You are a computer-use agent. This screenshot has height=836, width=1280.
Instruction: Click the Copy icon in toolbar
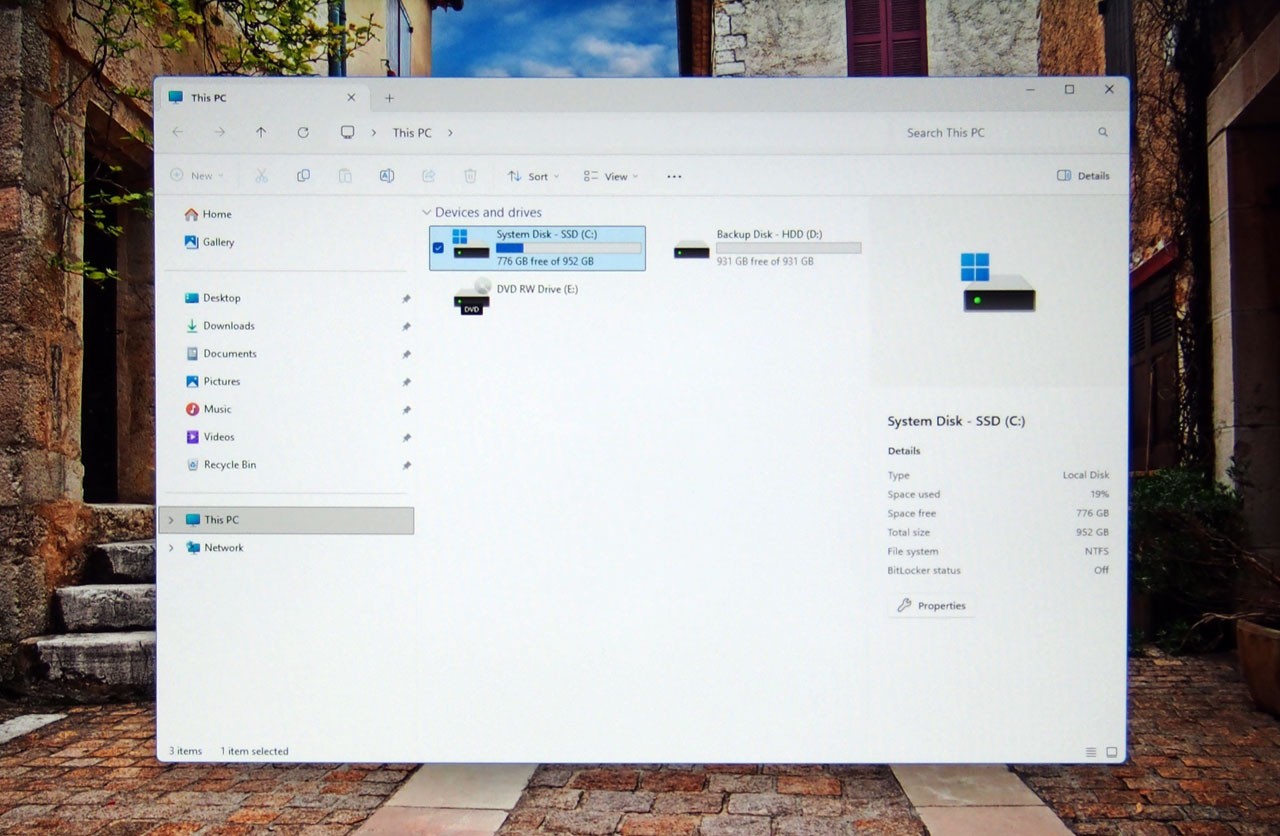(303, 176)
